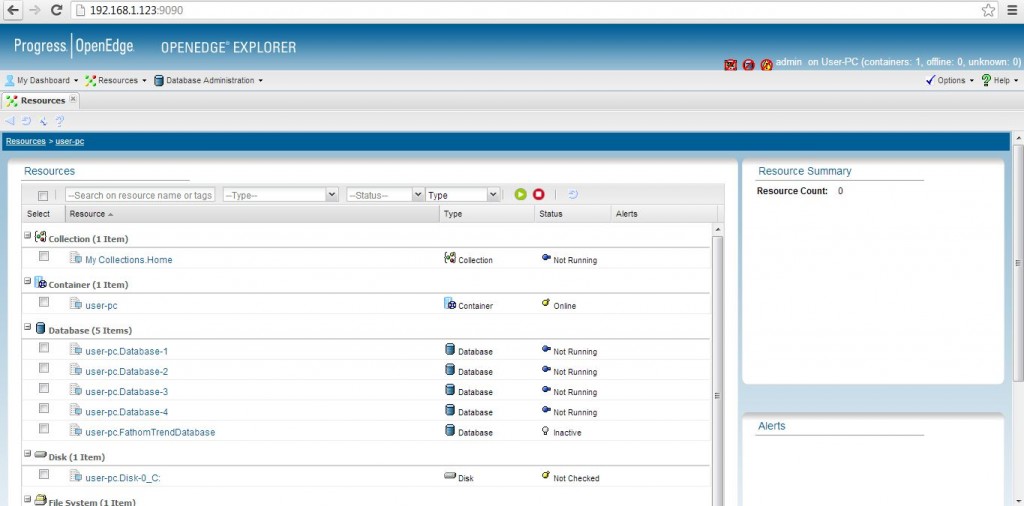Click the search on resource name field
This screenshot has width=1024, height=506.
[140, 195]
